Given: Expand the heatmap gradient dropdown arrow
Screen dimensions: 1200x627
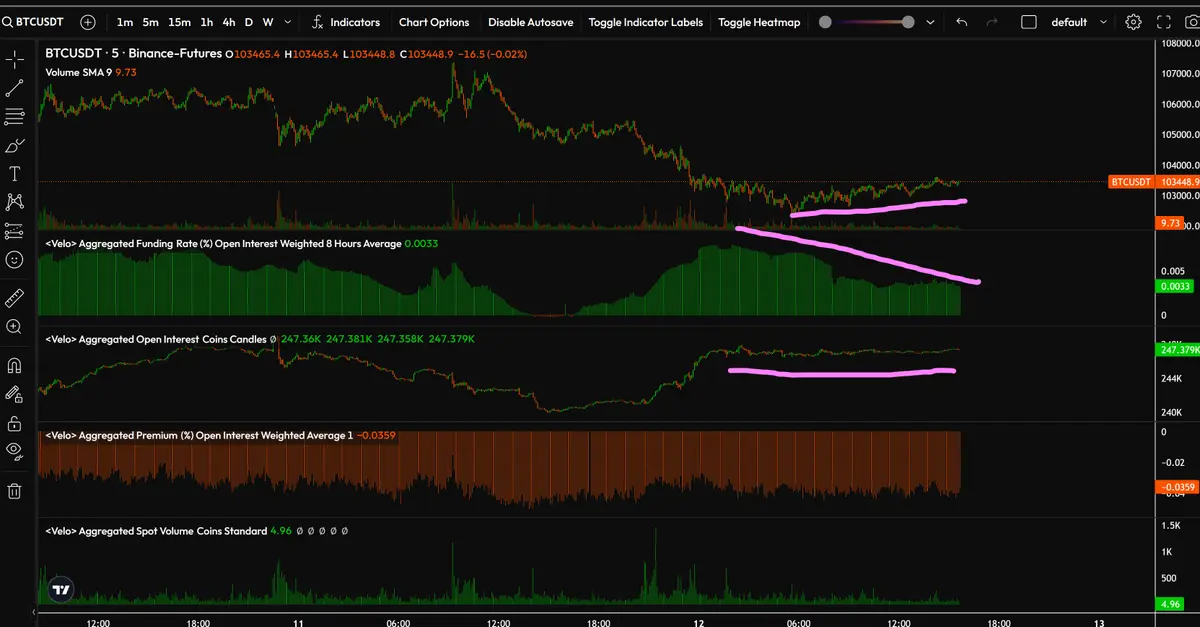Looking at the screenshot, I should point(932,22).
